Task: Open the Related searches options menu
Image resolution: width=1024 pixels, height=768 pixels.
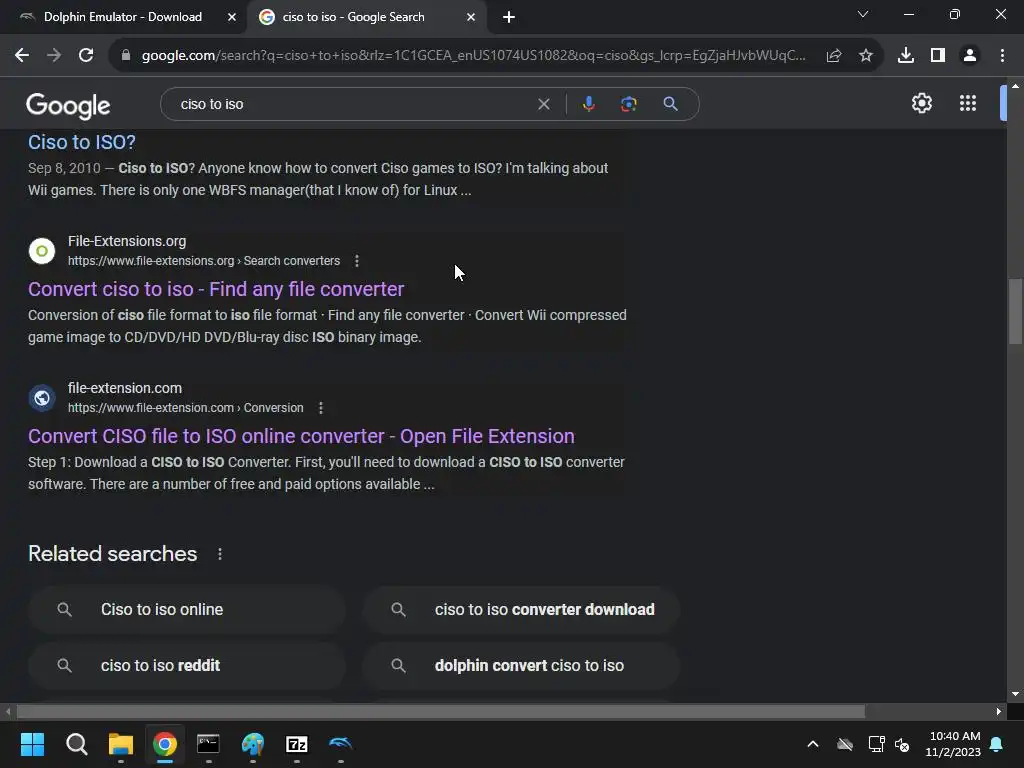Action: tap(220, 554)
